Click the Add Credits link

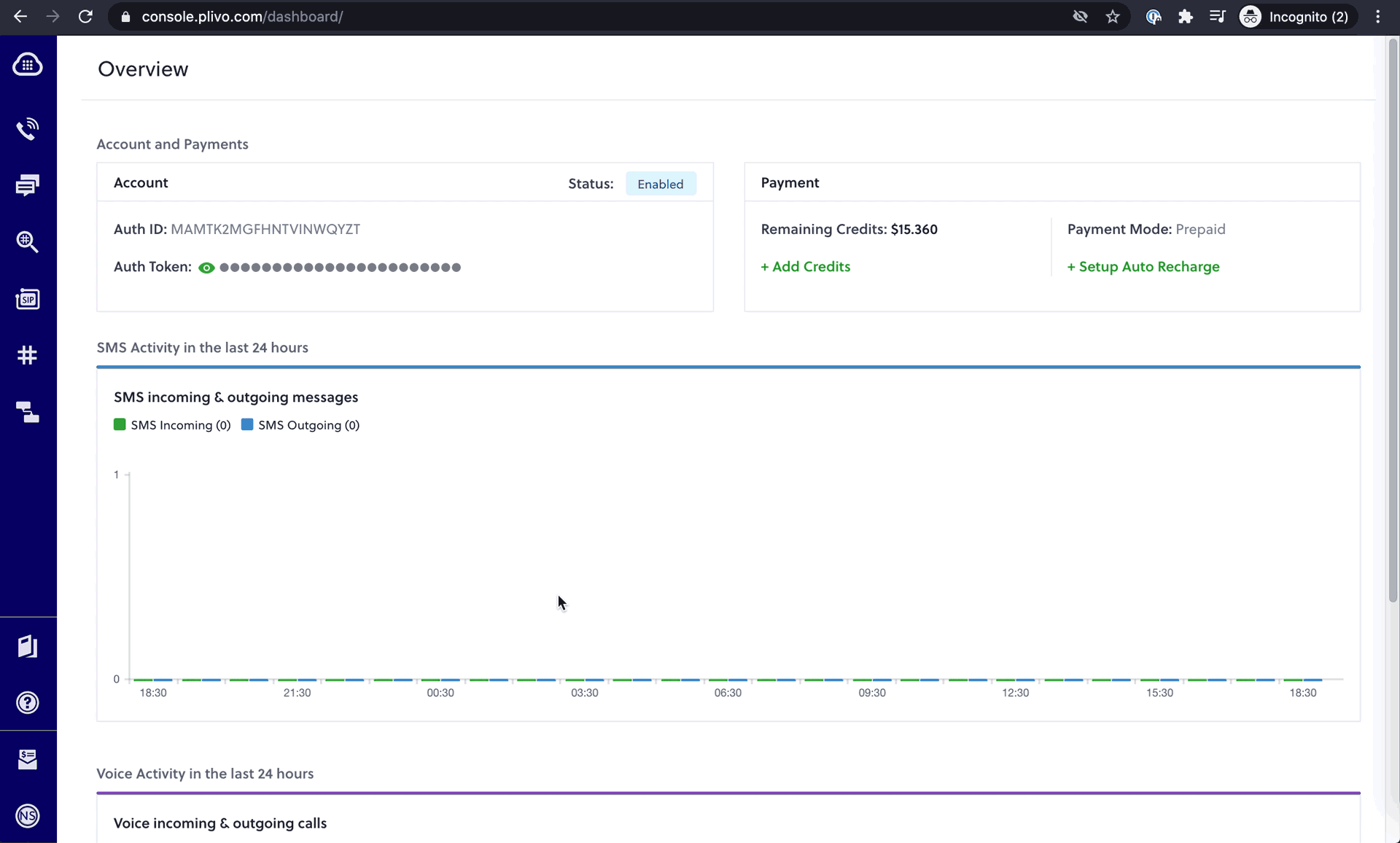tap(805, 266)
